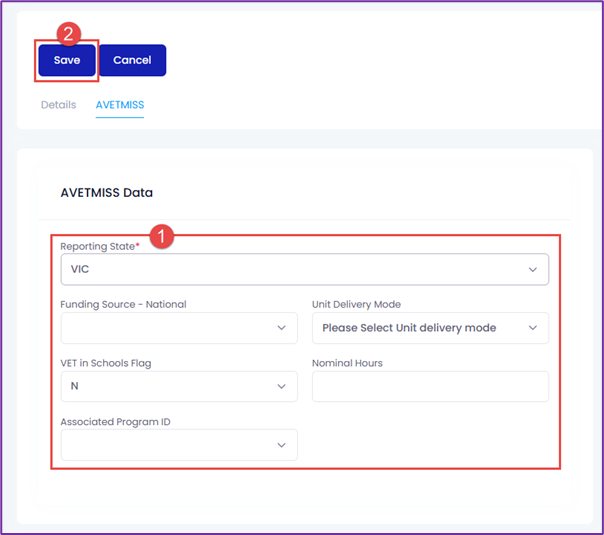
Task: Expand the Associated Program ID dropdown
Action: (x=179, y=445)
